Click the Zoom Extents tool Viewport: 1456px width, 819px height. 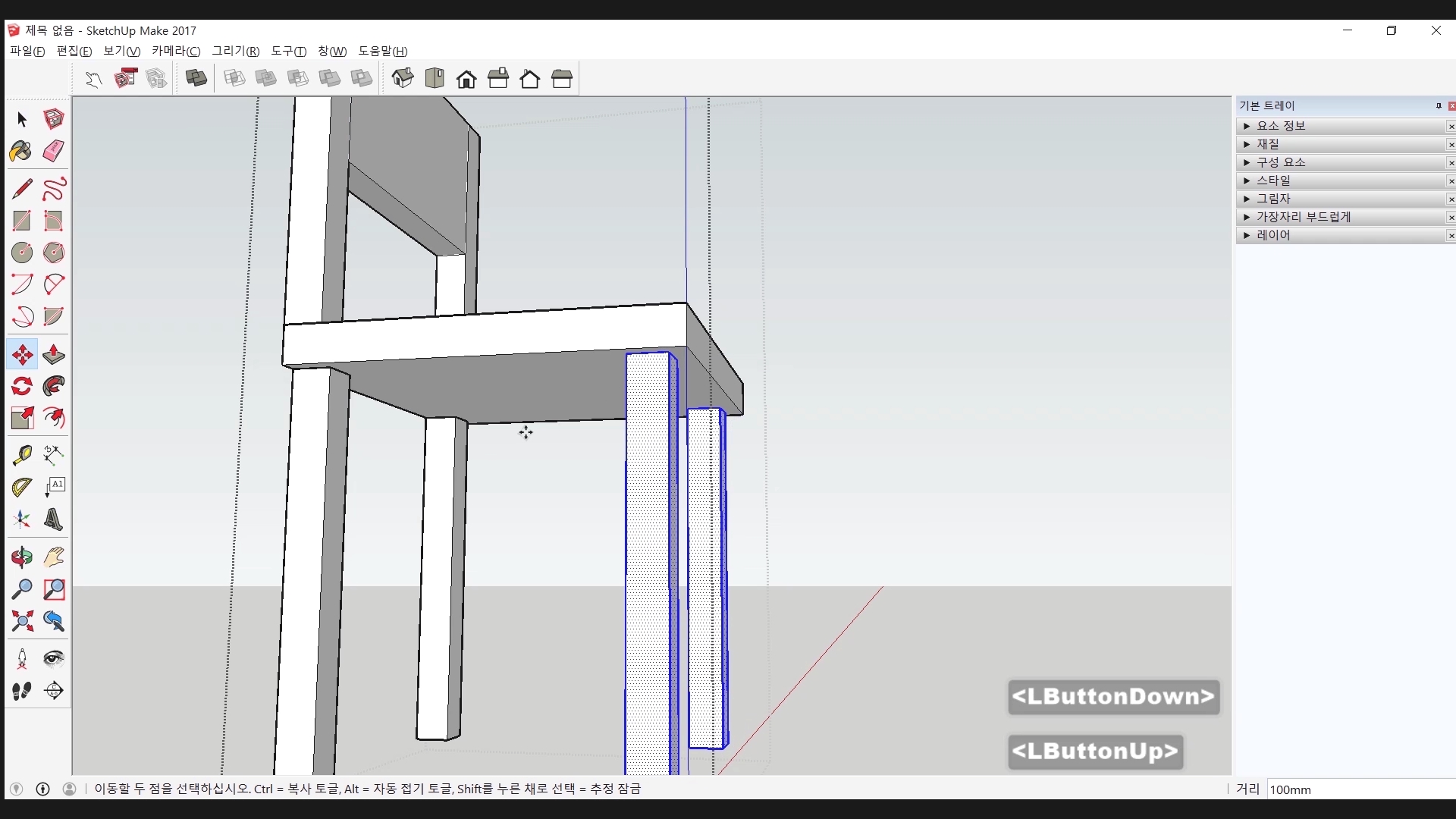click(x=21, y=622)
